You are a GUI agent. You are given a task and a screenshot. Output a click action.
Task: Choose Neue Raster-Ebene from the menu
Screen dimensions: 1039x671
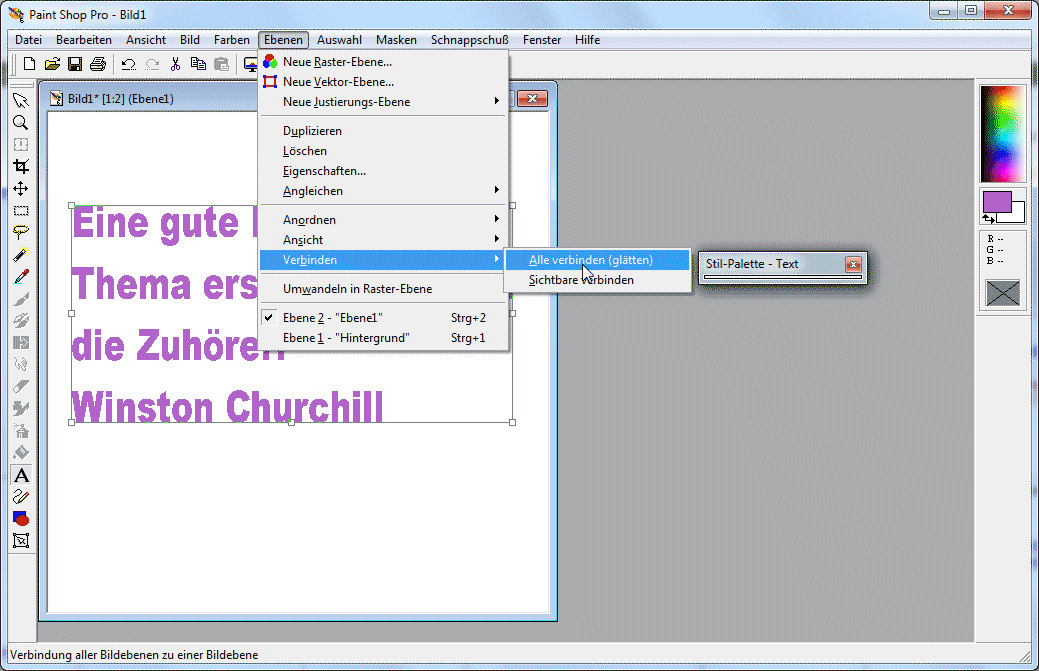point(383,62)
